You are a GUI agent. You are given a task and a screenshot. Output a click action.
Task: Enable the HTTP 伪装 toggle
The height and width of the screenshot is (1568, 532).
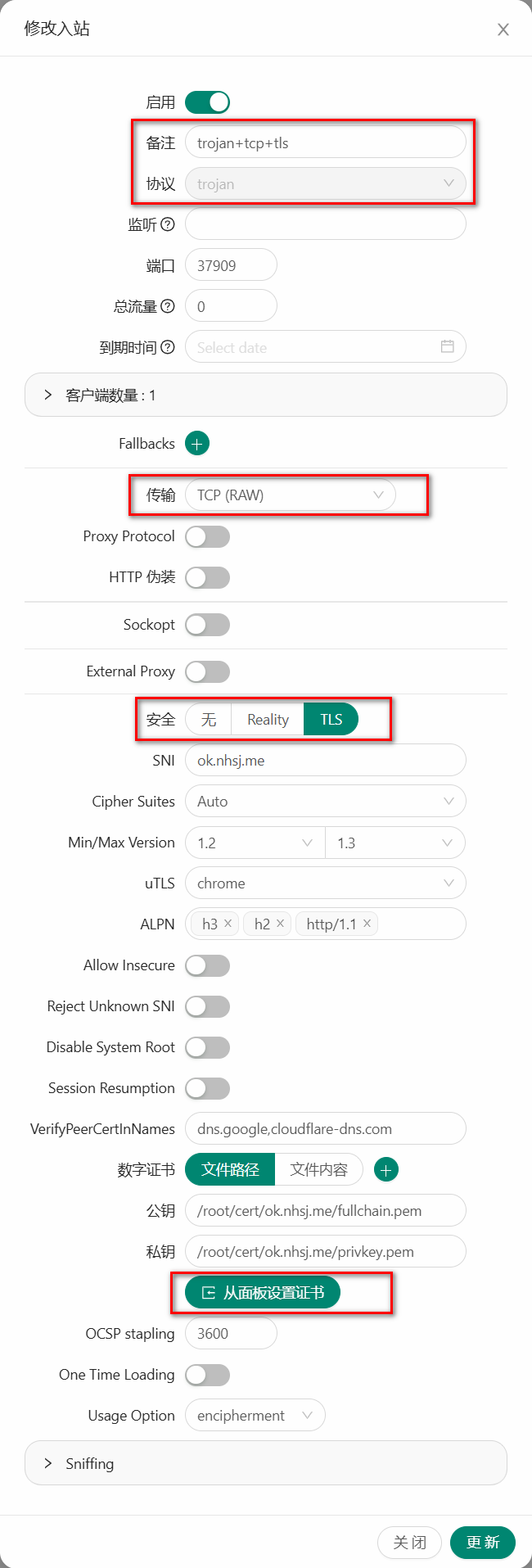point(207,577)
